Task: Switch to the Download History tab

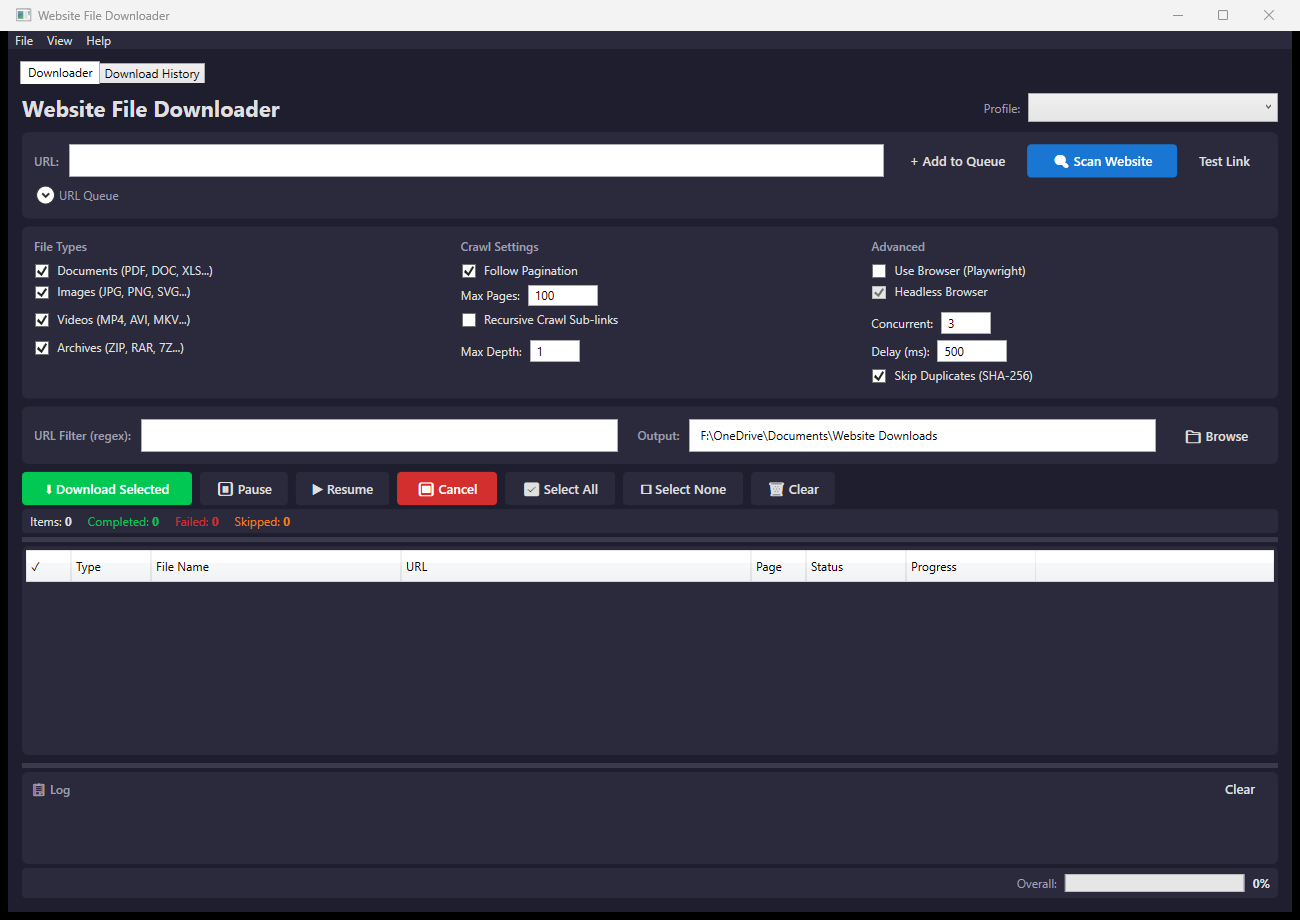Action: [x=151, y=73]
